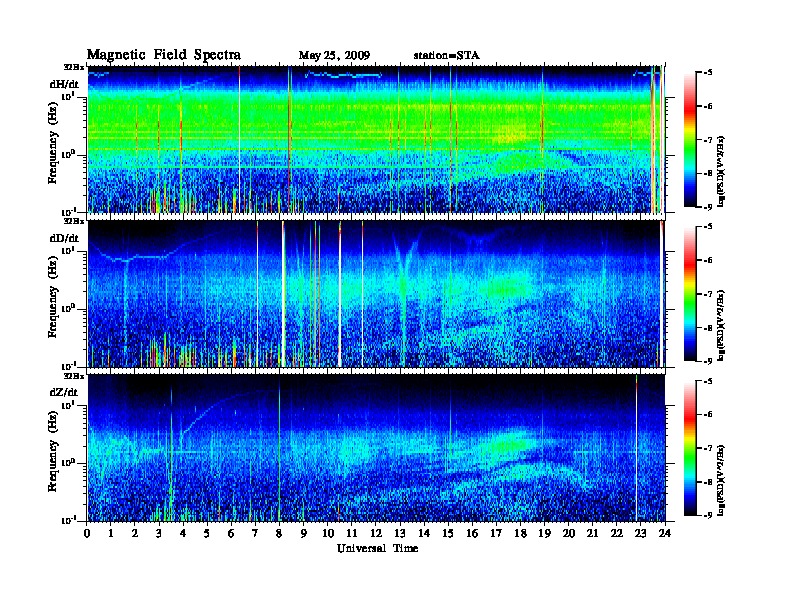Click inside the dH/dt spectrogram plot
Screen dimensions: 792x612
point(376,139)
